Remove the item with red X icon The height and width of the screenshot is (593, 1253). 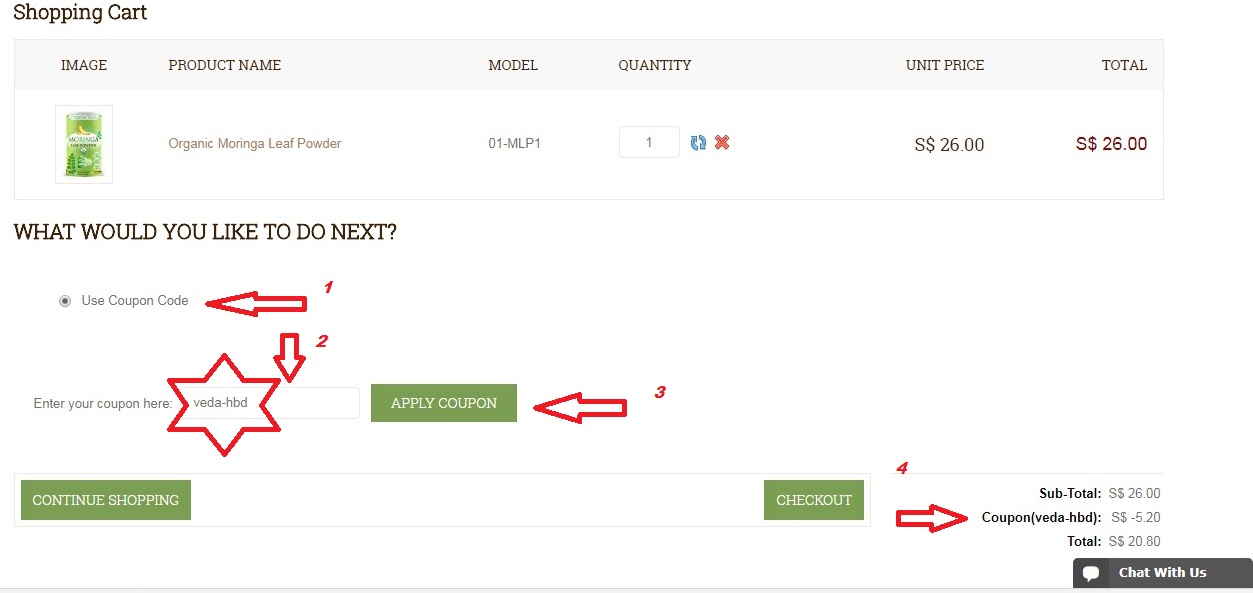[722, 143]
